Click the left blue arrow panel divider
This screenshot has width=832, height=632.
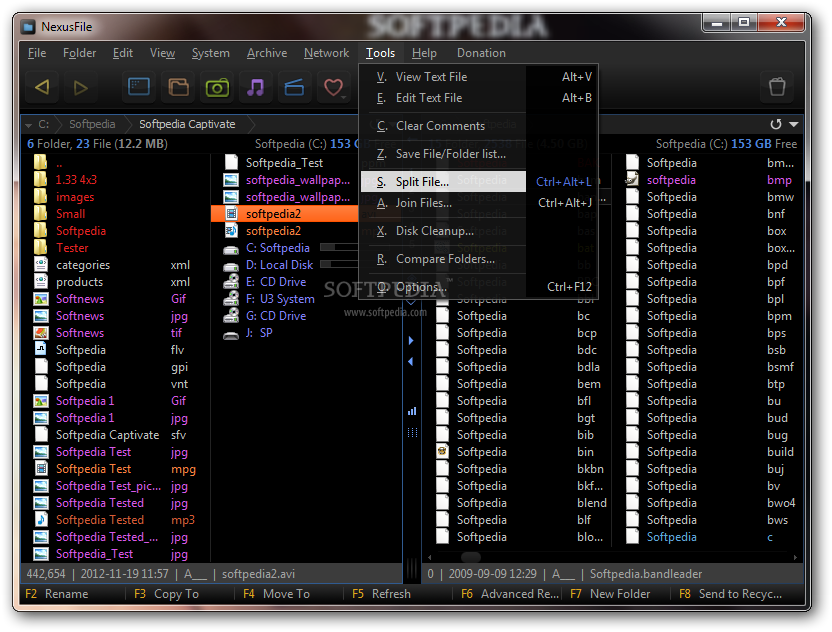[411, 361]
